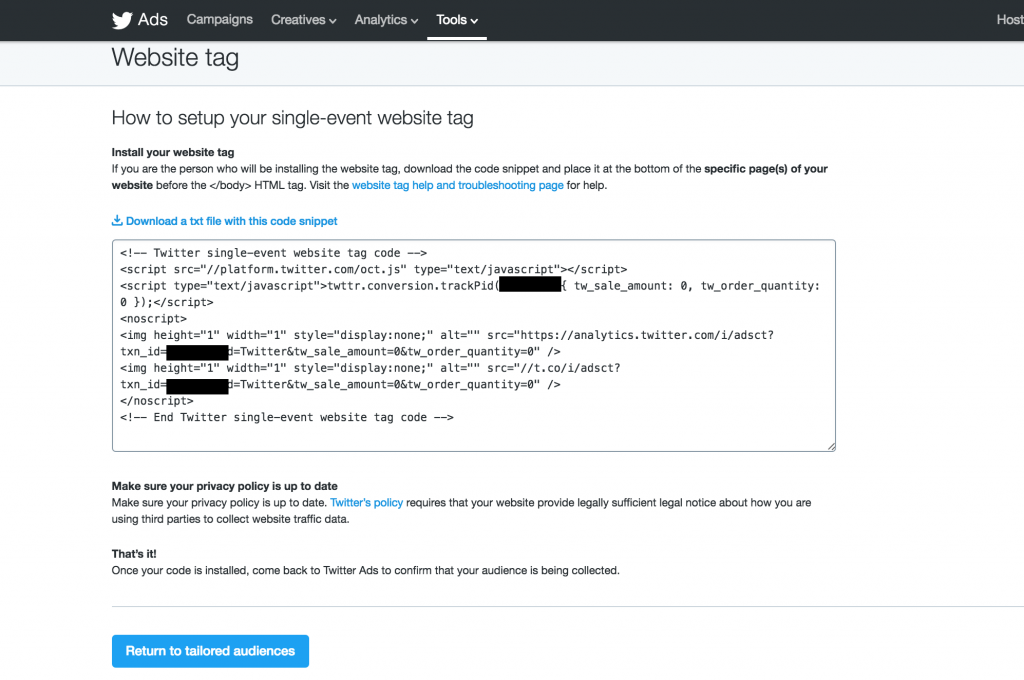Open the Campaigns menu item
This screenshot has width=1024, height=680.
(x=219, y=20)
